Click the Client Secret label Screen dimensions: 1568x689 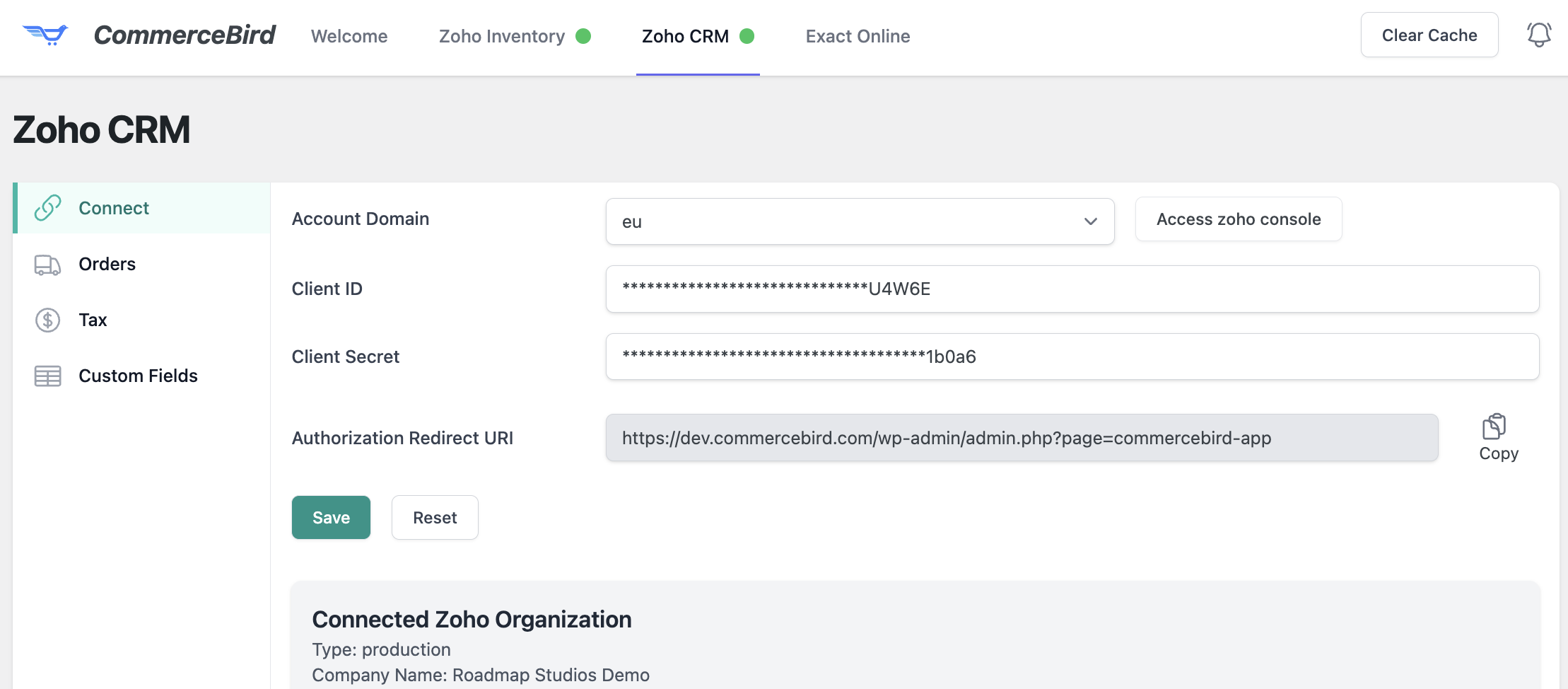coord(346,357)
